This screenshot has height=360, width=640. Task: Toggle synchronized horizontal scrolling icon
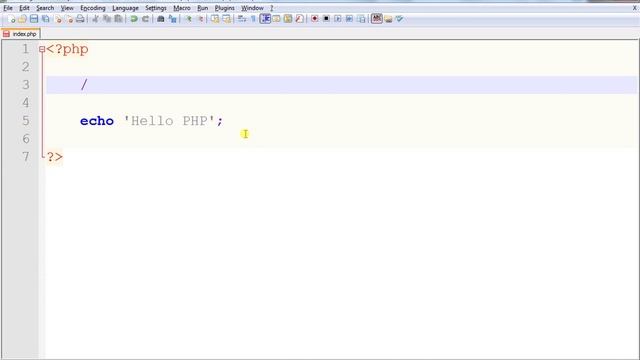(x=227, y=19)
